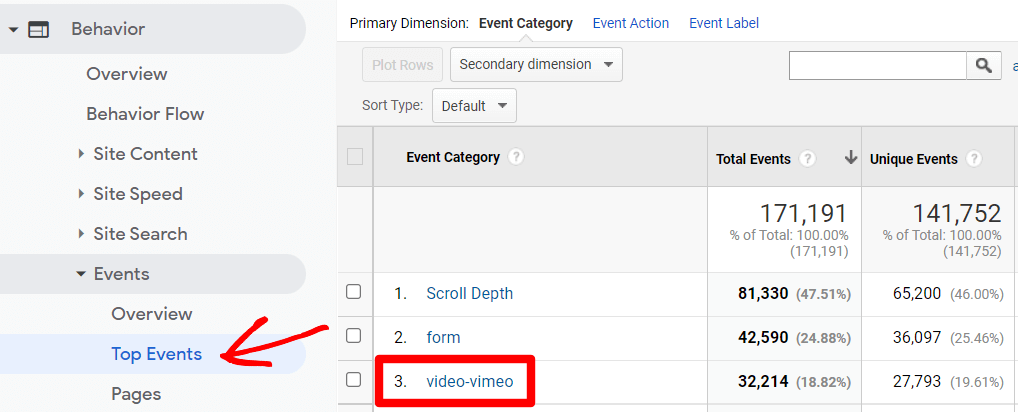Open the Events Overview report
Viewport: 1018px width, 412px height.
tap(152, 314)
